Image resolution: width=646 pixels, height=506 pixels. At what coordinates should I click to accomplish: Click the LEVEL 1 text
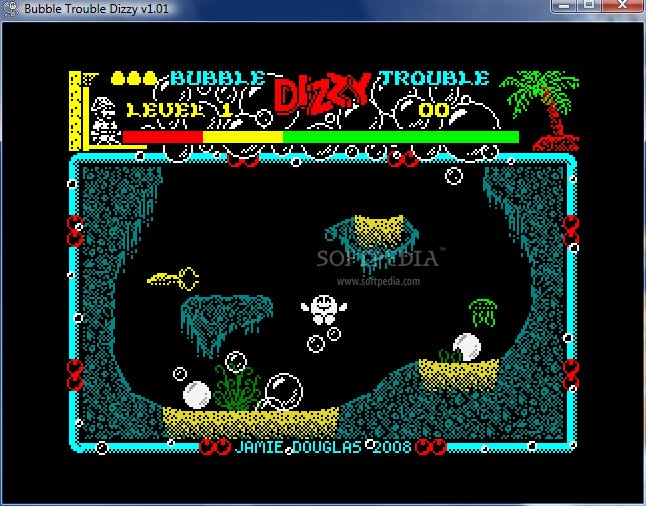click(179, 110)
